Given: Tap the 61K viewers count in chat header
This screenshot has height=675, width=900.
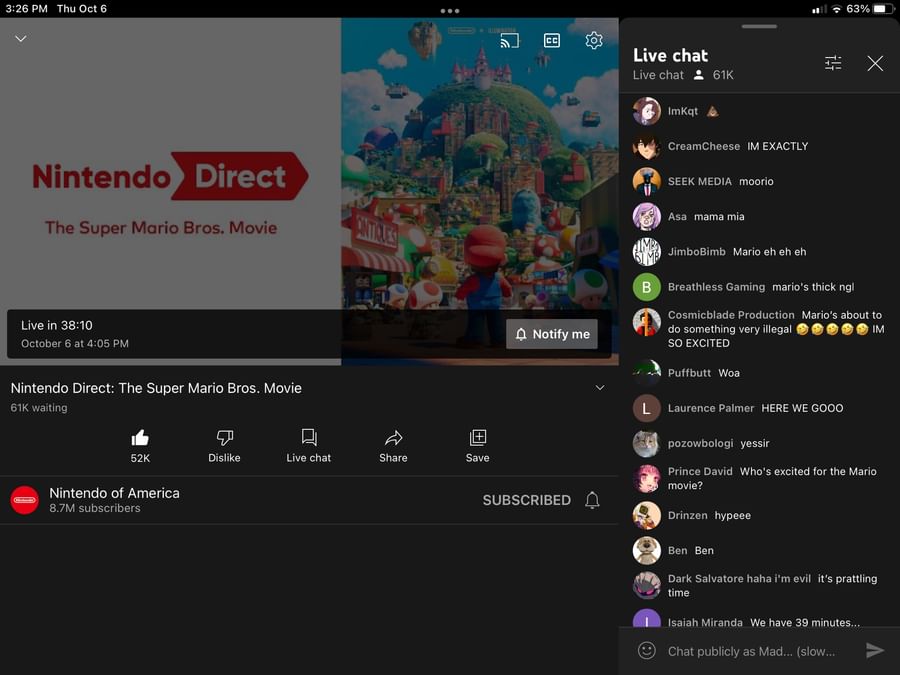Looking at the screenshot, I should coord(723,75).
